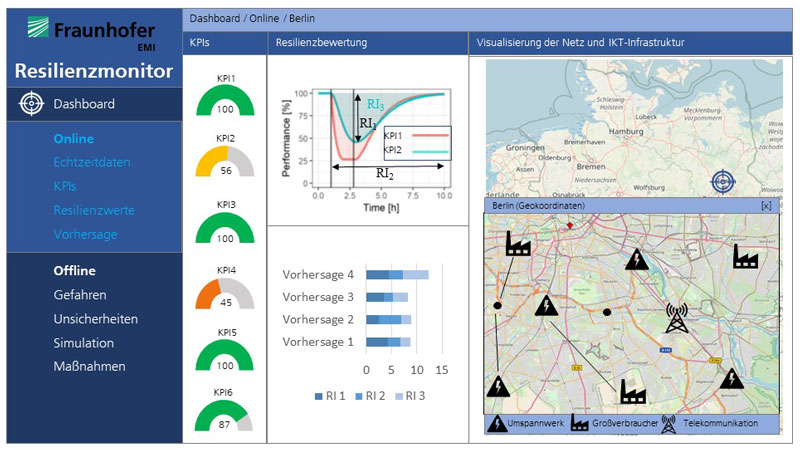Screen dimensions: 800x450
Task: Click the RI 2 legend color swatch
Action: pyautogui.click(x=359, y=396)
